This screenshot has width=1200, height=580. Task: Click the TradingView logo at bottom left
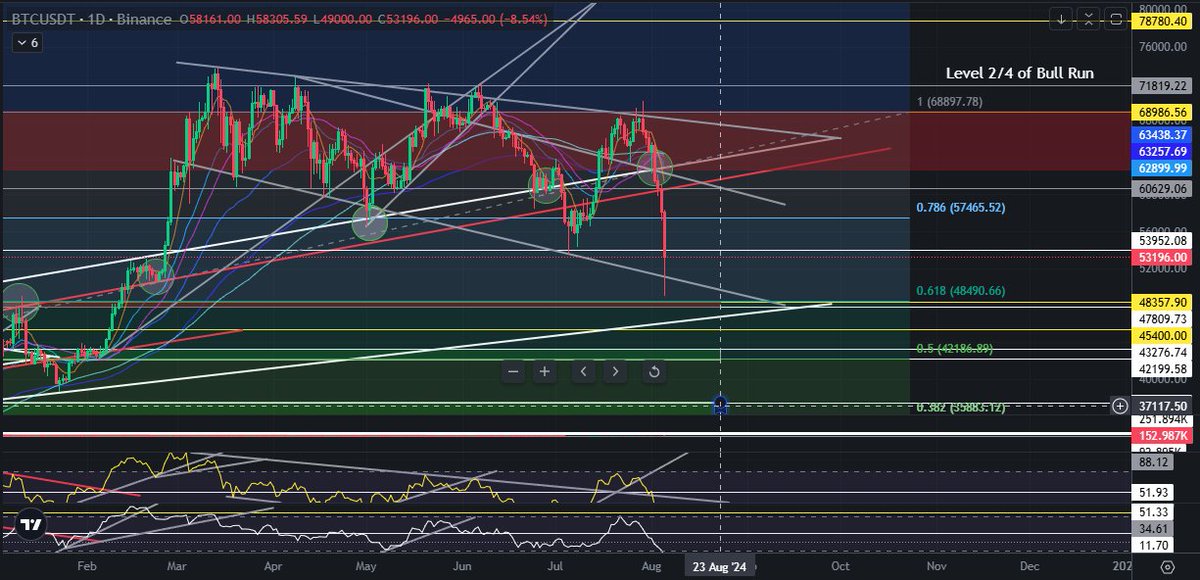pos(30,525)
